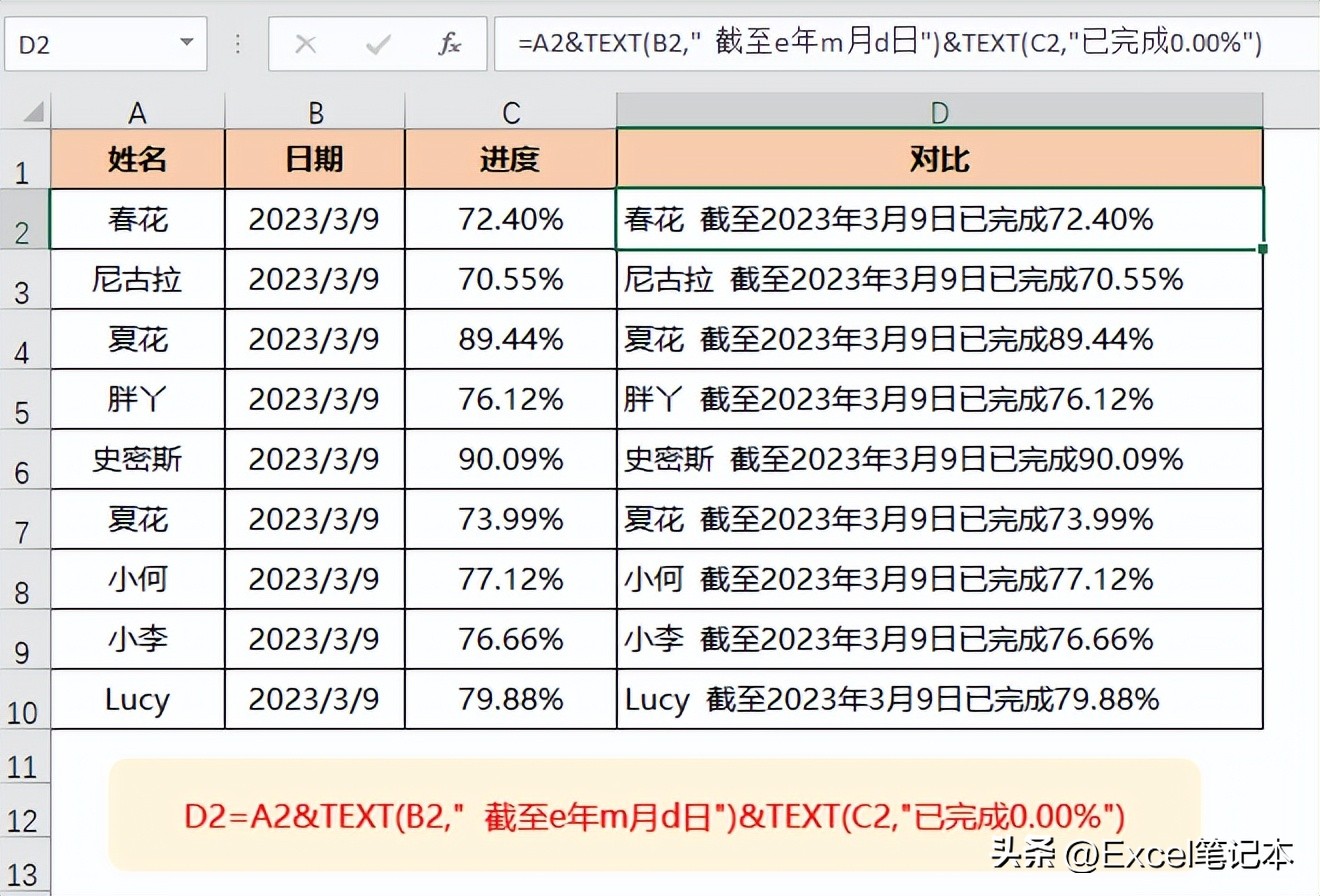
Task: Click the Enter checkmark icon in formula bar
Action: (x=375, y=43)
